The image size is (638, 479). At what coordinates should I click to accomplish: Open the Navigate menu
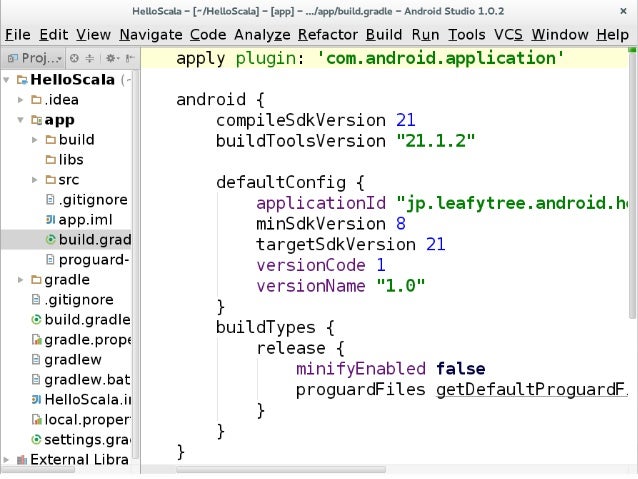[151, 35]
